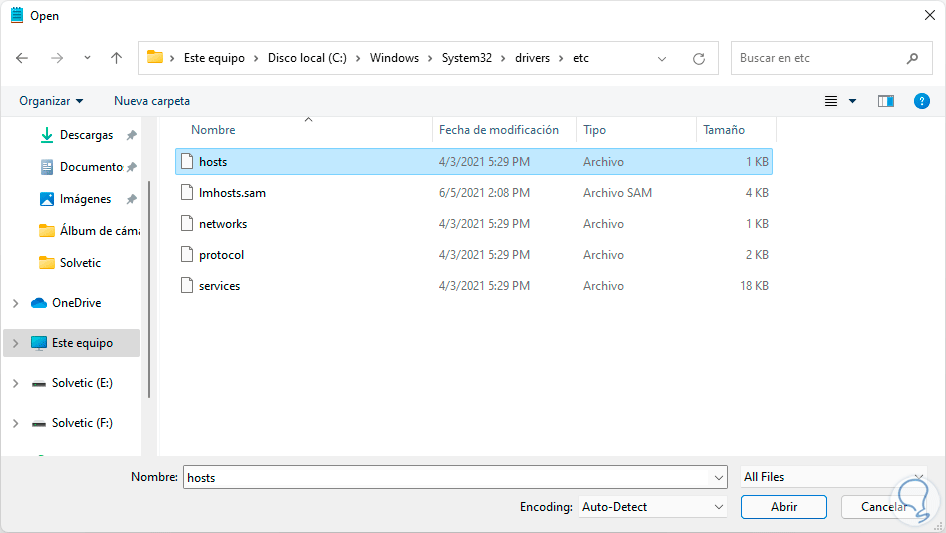
Task: Select the lmhosts.sam file
Action: 232,193
